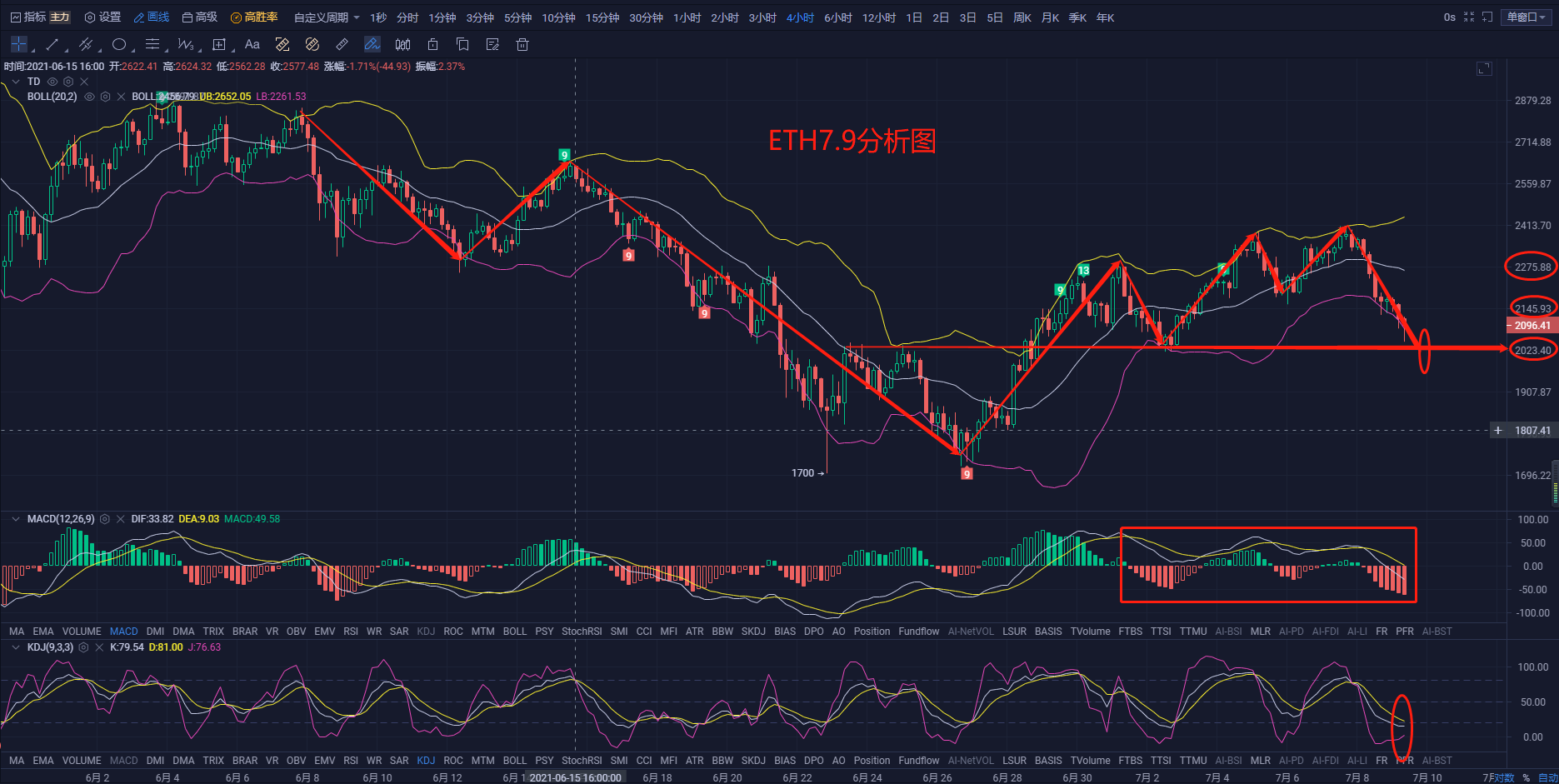Click the plain ruler icon

coord(342,44)
